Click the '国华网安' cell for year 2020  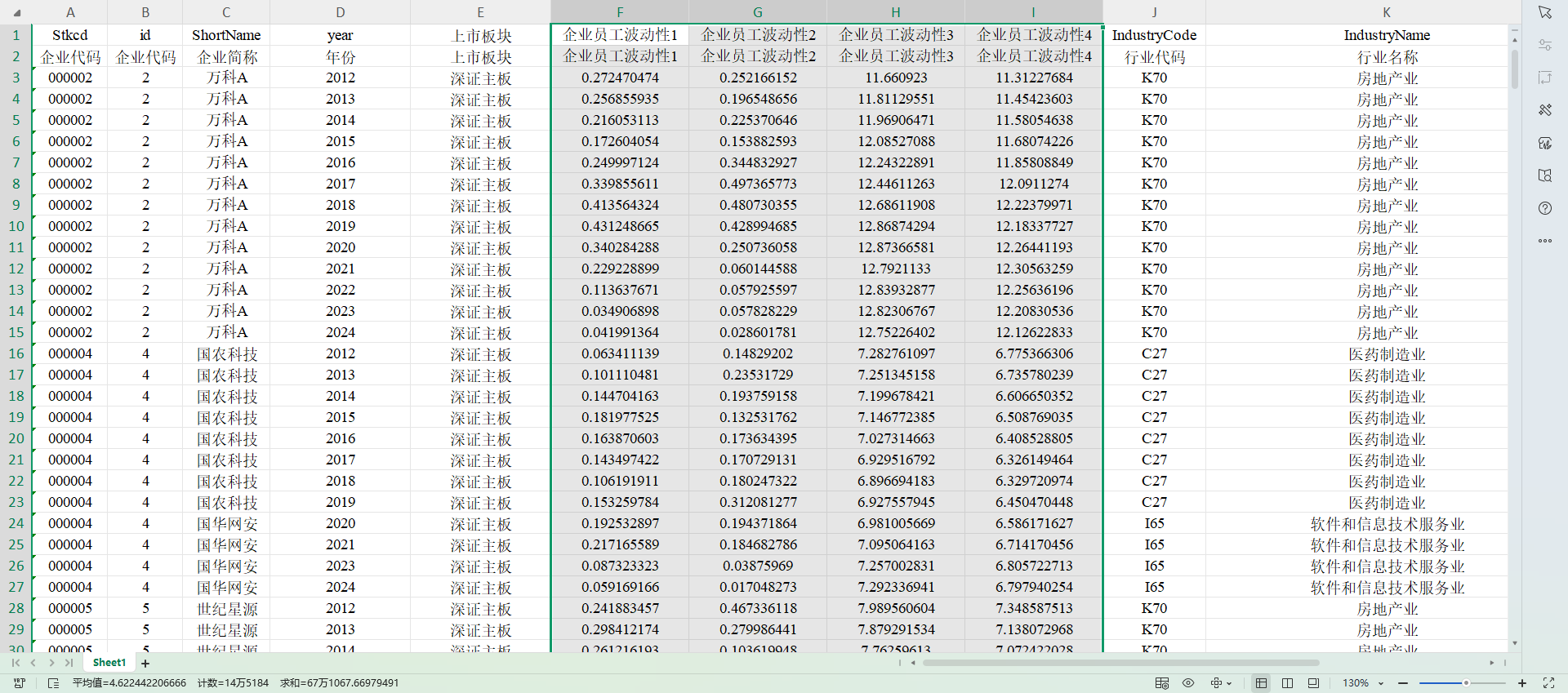click(226, 523)
